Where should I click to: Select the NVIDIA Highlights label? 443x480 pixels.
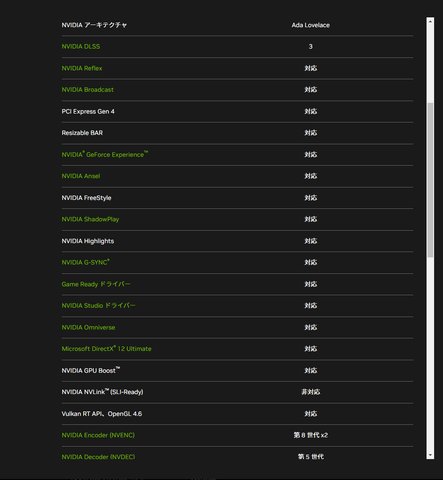(88, 241)
